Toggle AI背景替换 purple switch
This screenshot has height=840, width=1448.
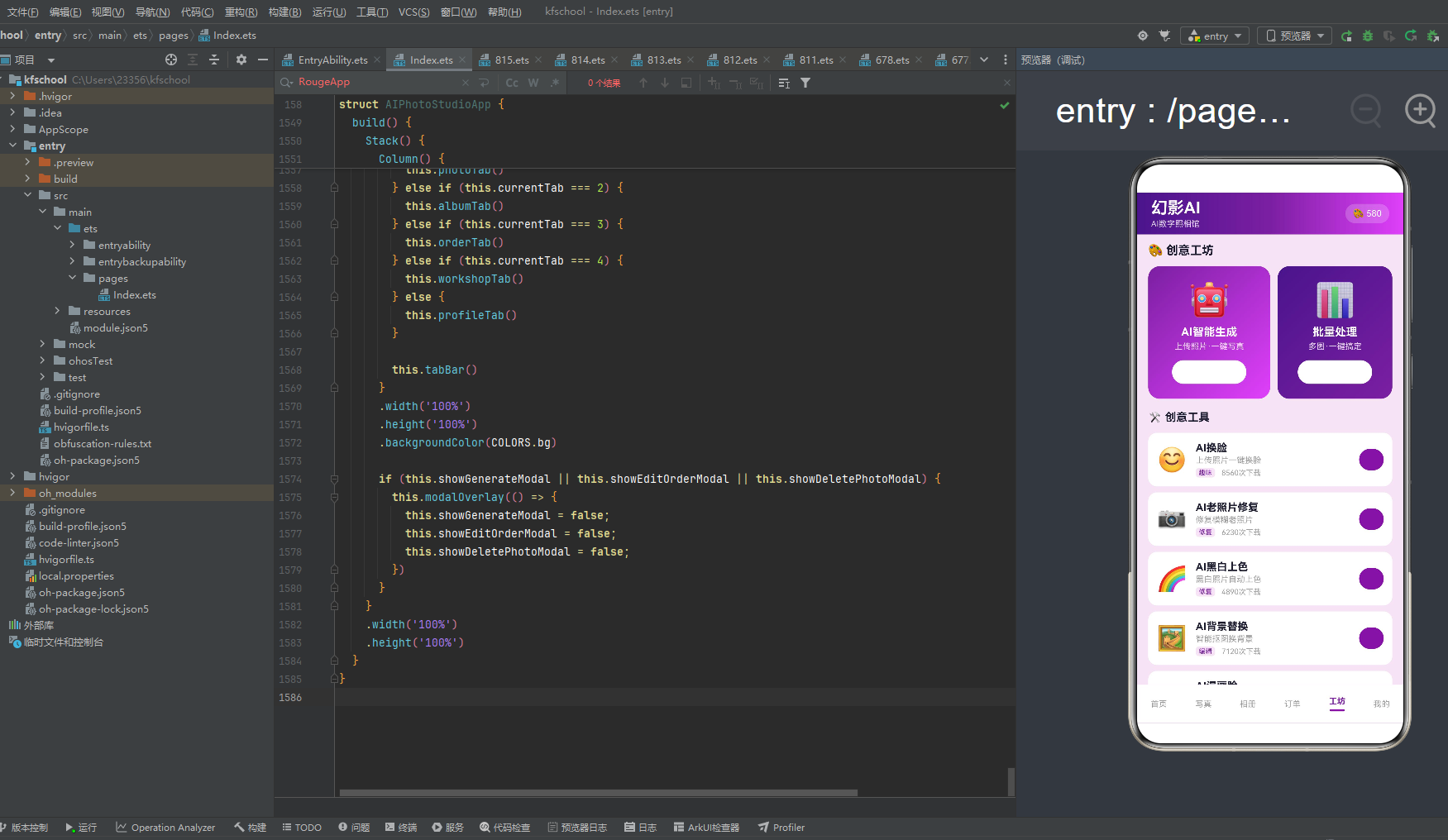(1371, 638)
